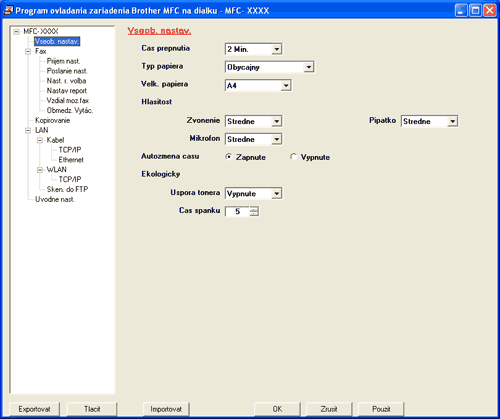Click the Zrusit button

[329, 409]
